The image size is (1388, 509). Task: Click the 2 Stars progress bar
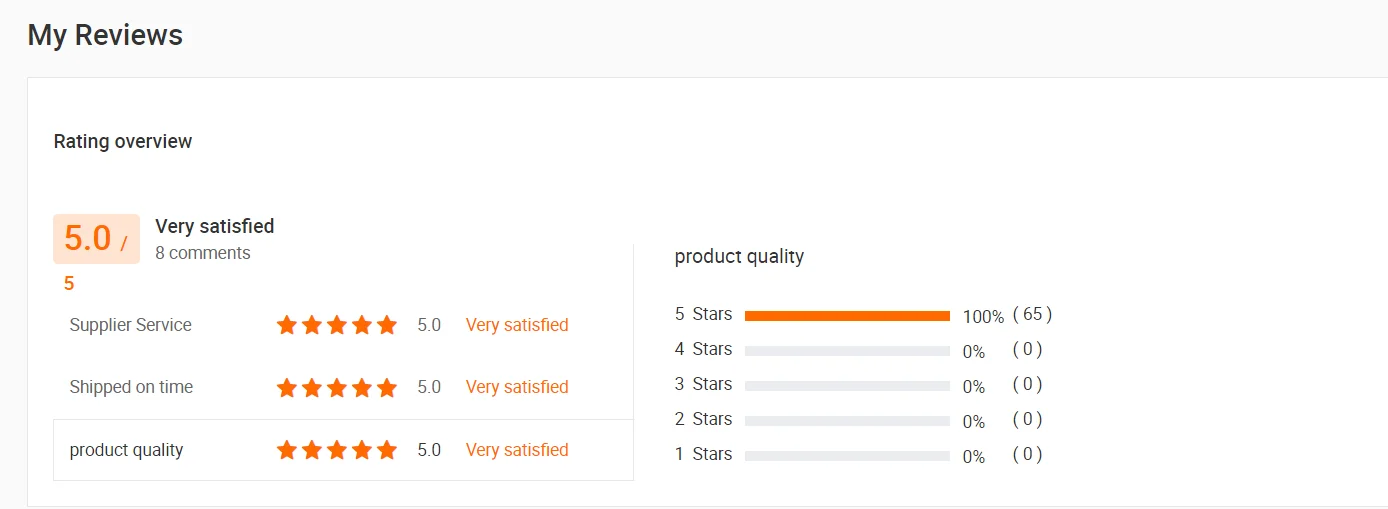coord(847,421)
